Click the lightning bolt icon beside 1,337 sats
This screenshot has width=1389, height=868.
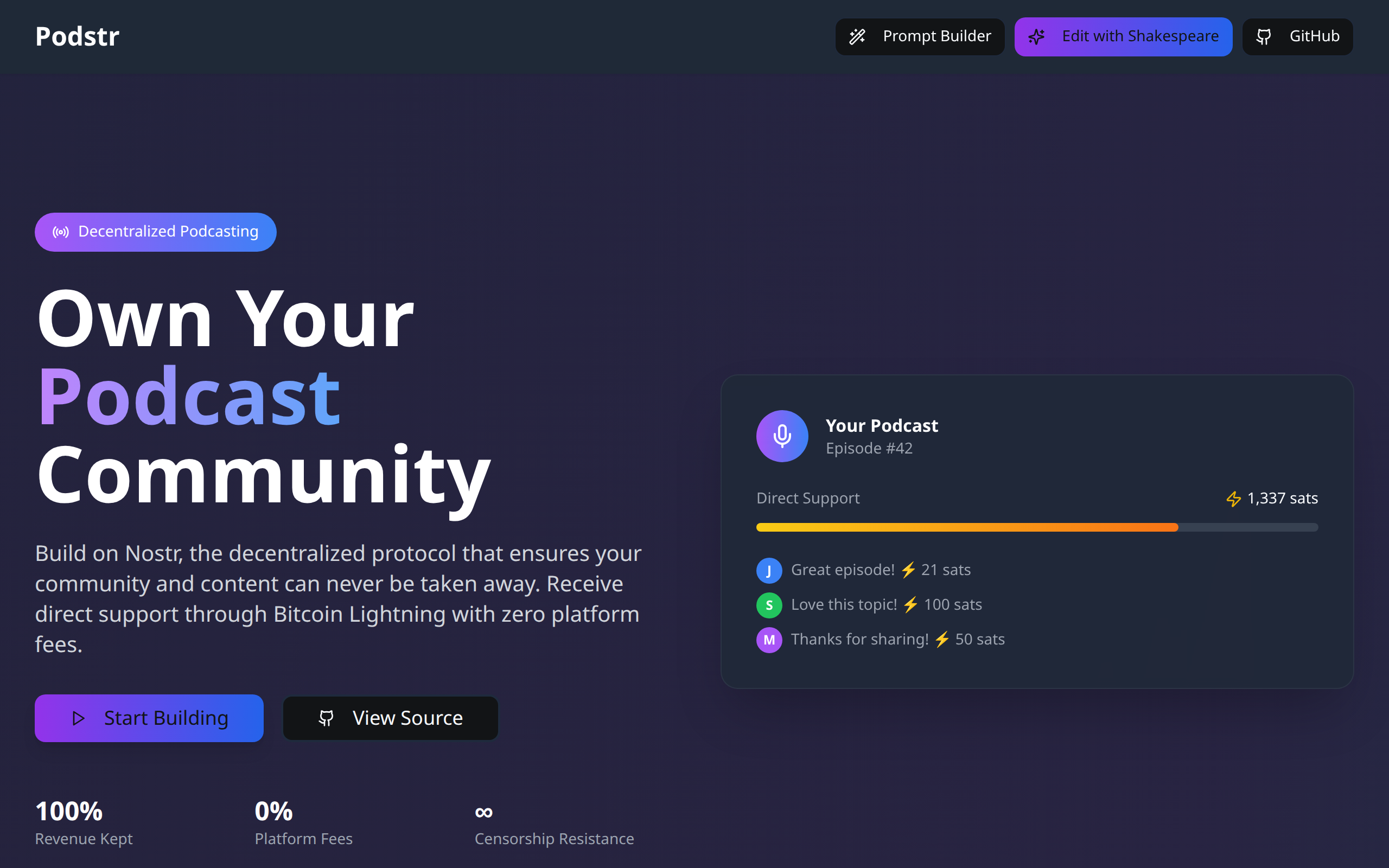[x=1233, y=499]
